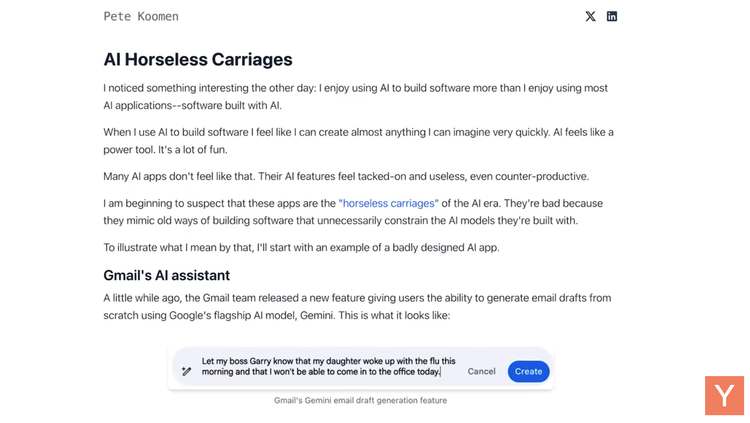The image size is (750, 423).
Task: Follow the "horseless carriages" hyperlink
Action: [388, 203]
